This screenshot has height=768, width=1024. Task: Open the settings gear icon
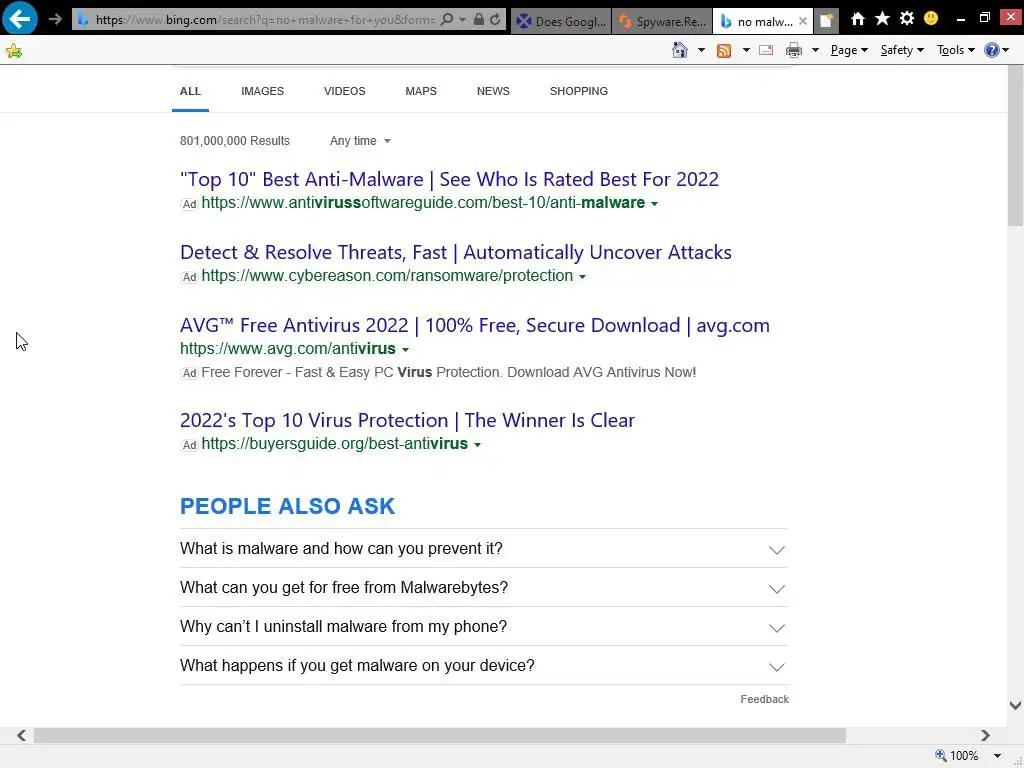[x=906, y=18]
